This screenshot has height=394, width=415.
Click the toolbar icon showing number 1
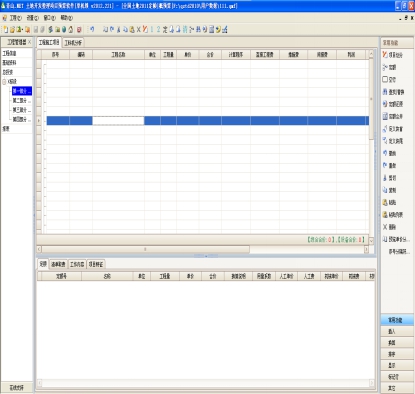[152, 30]
